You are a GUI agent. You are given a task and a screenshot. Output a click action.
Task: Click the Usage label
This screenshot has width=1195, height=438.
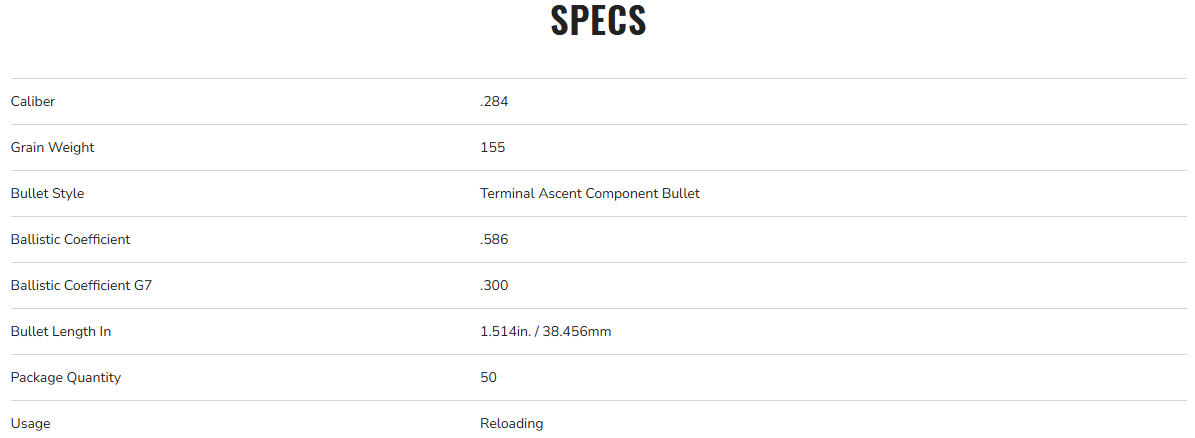[30, 423]
